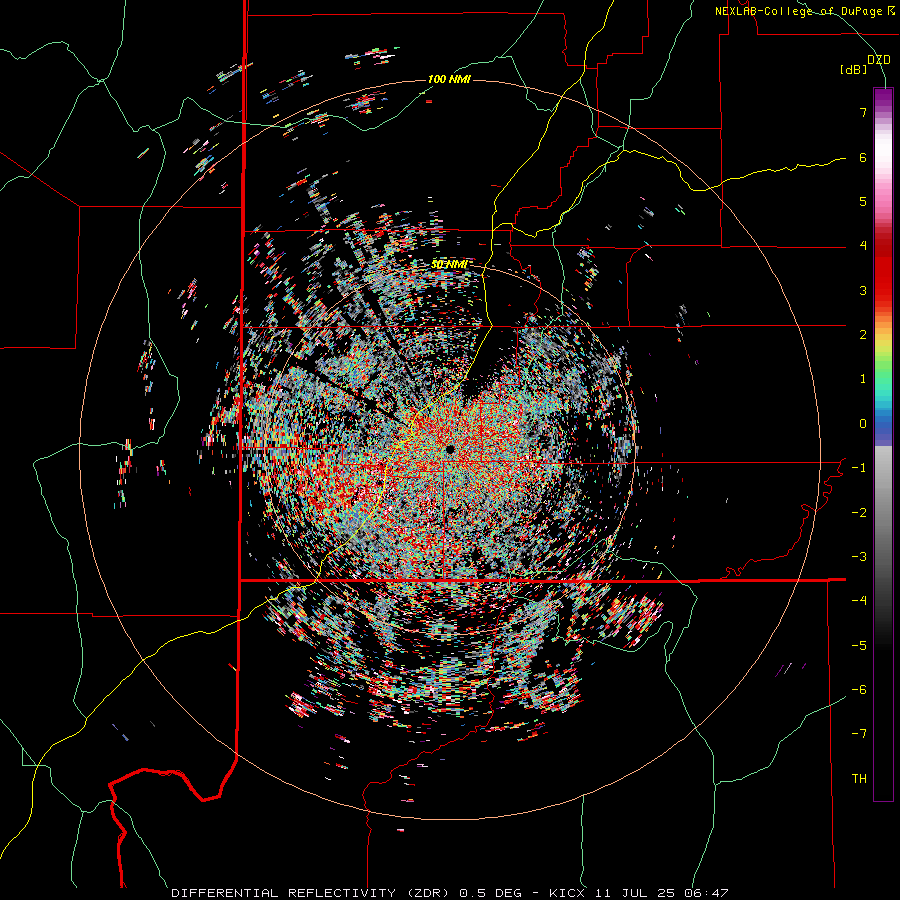Click the 06:47 timestamp in caption
This screenshot has height=900, width=900.
[x=707, y=893]
